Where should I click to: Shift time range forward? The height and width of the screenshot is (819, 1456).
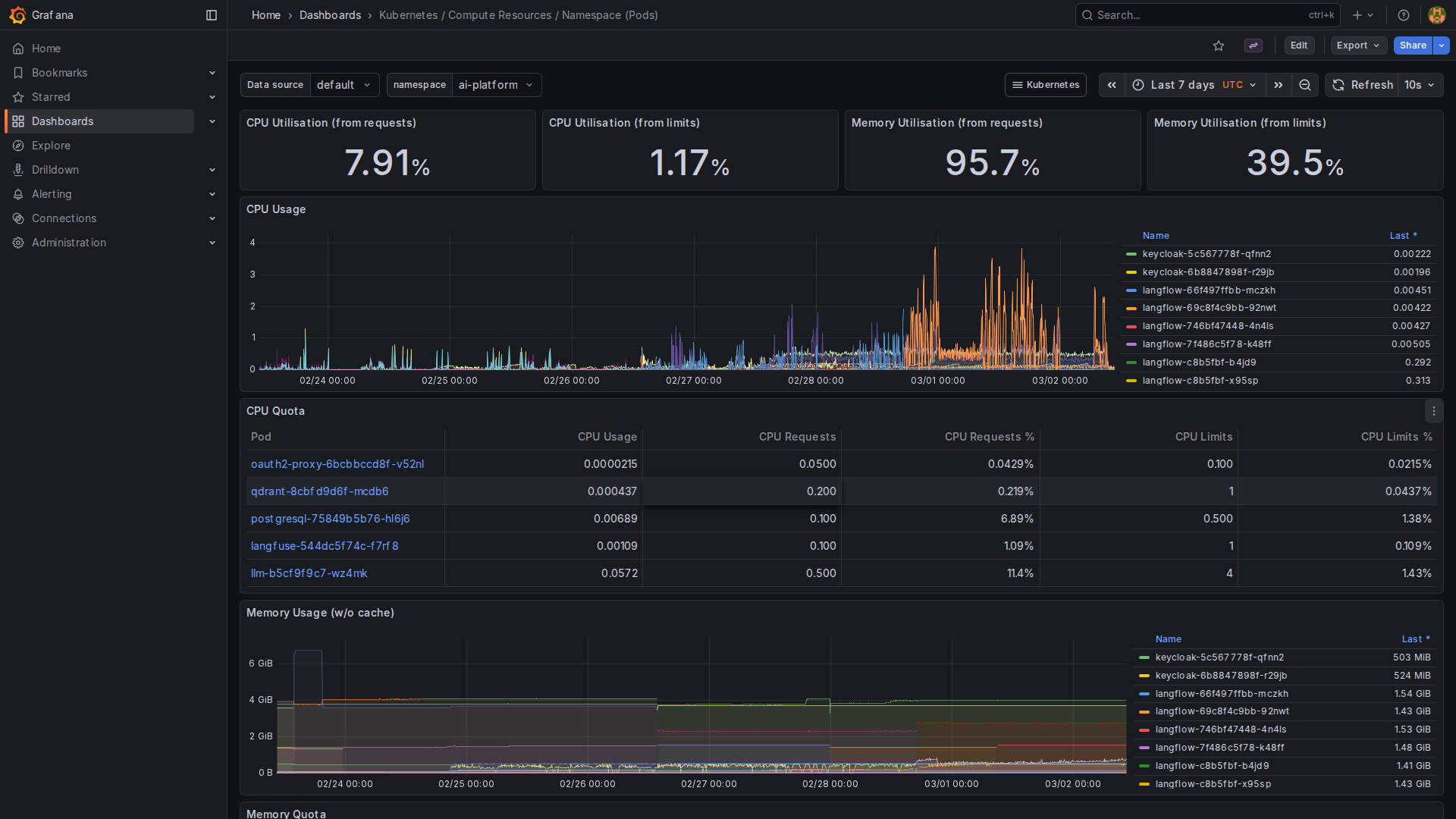[1279, 85]
